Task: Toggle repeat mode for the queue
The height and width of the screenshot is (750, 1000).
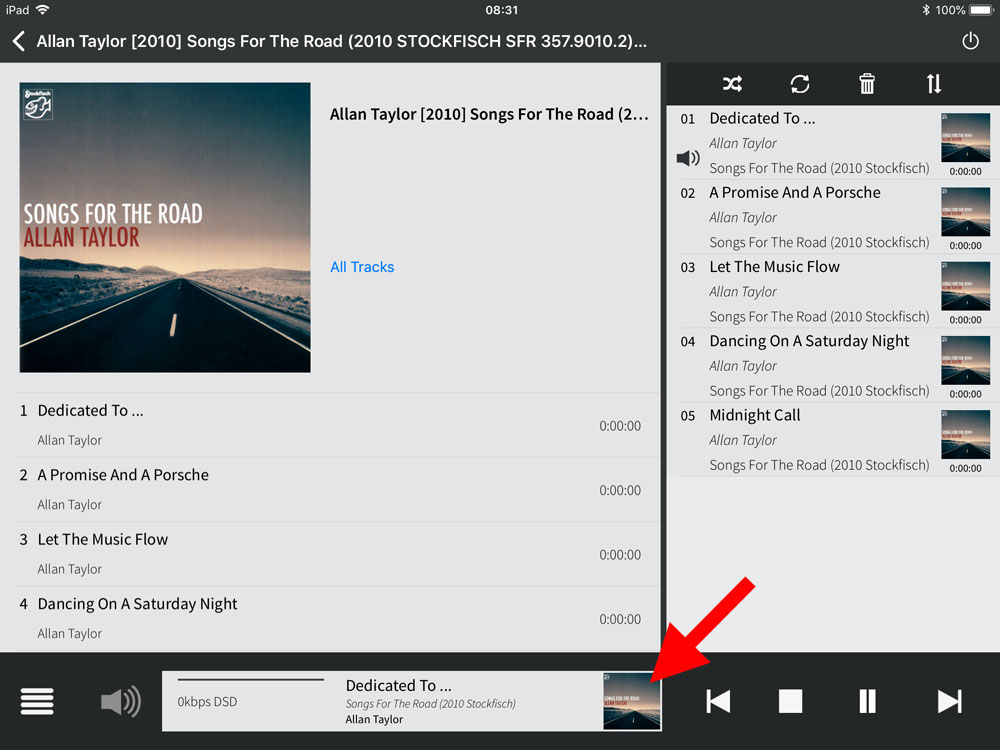Action: 799,84
